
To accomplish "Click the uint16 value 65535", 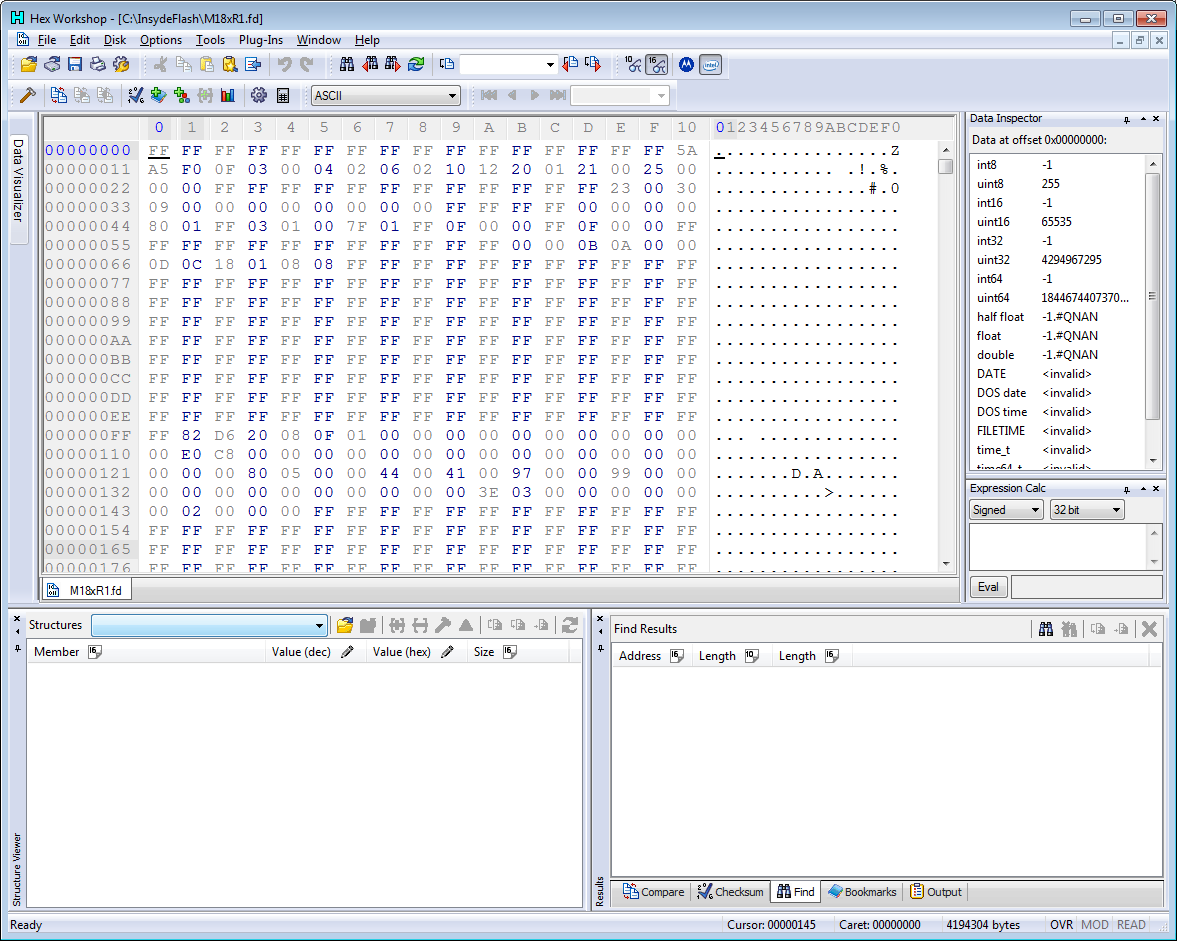I will coord(1056,221).
